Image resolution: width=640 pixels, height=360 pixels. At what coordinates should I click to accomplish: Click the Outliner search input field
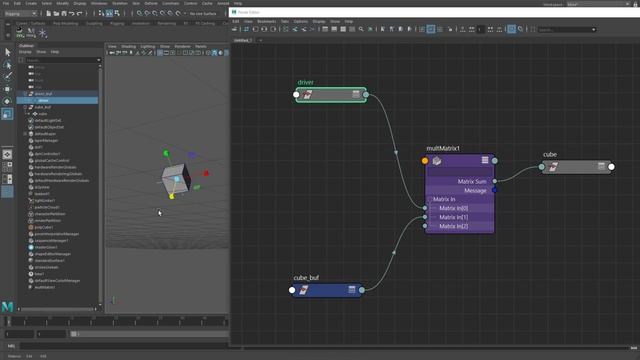(60, 60)
